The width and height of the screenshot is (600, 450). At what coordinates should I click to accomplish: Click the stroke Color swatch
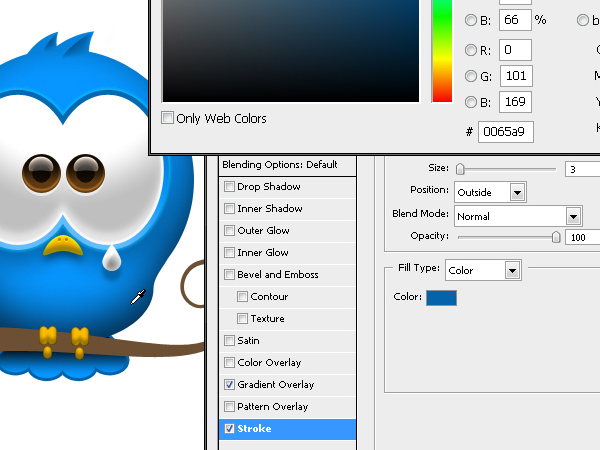[x=441, y=298]
